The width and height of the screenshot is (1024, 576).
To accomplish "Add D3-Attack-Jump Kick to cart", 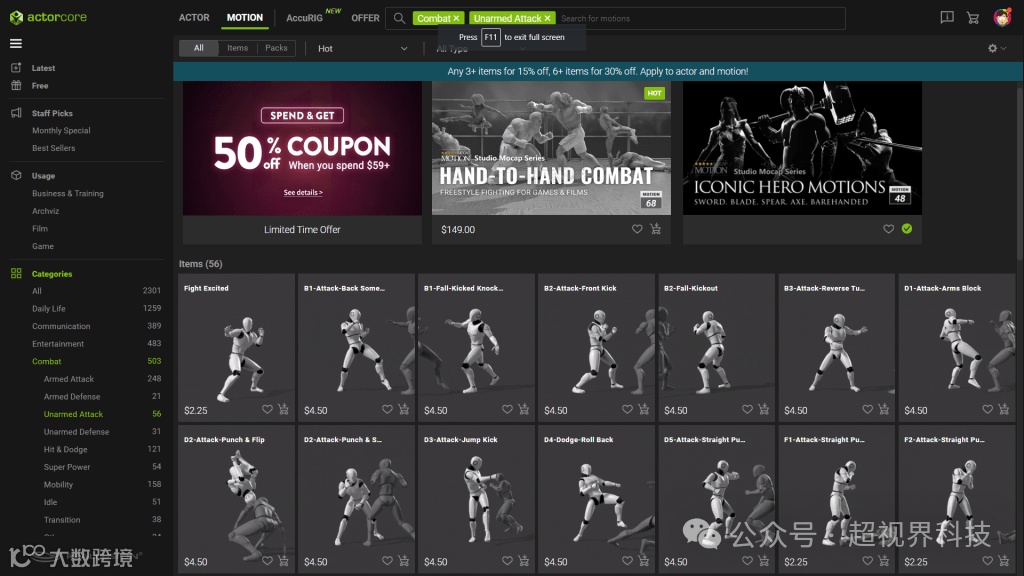I will 524,561.
